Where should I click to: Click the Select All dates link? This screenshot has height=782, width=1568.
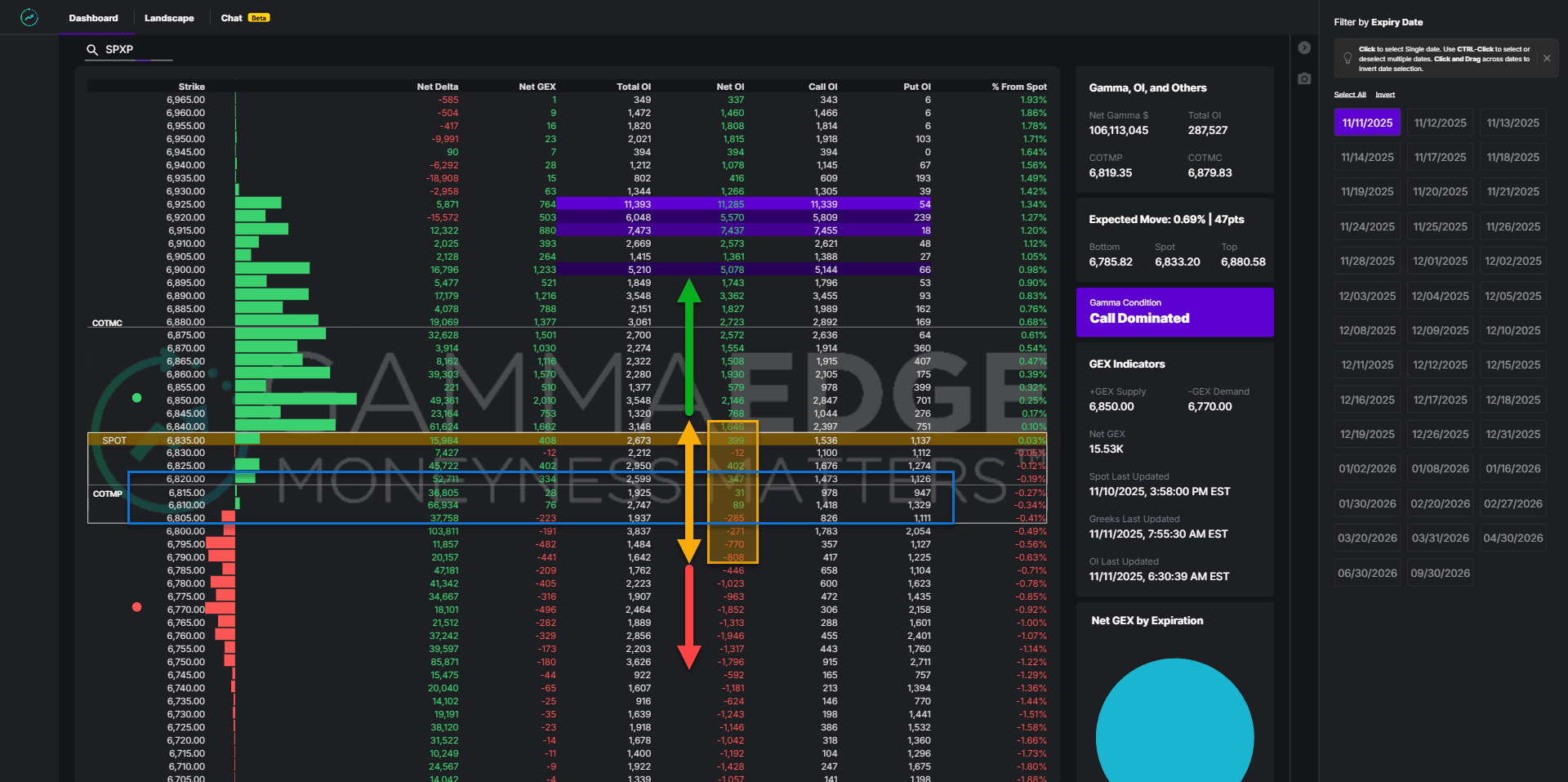[1349, 95]
